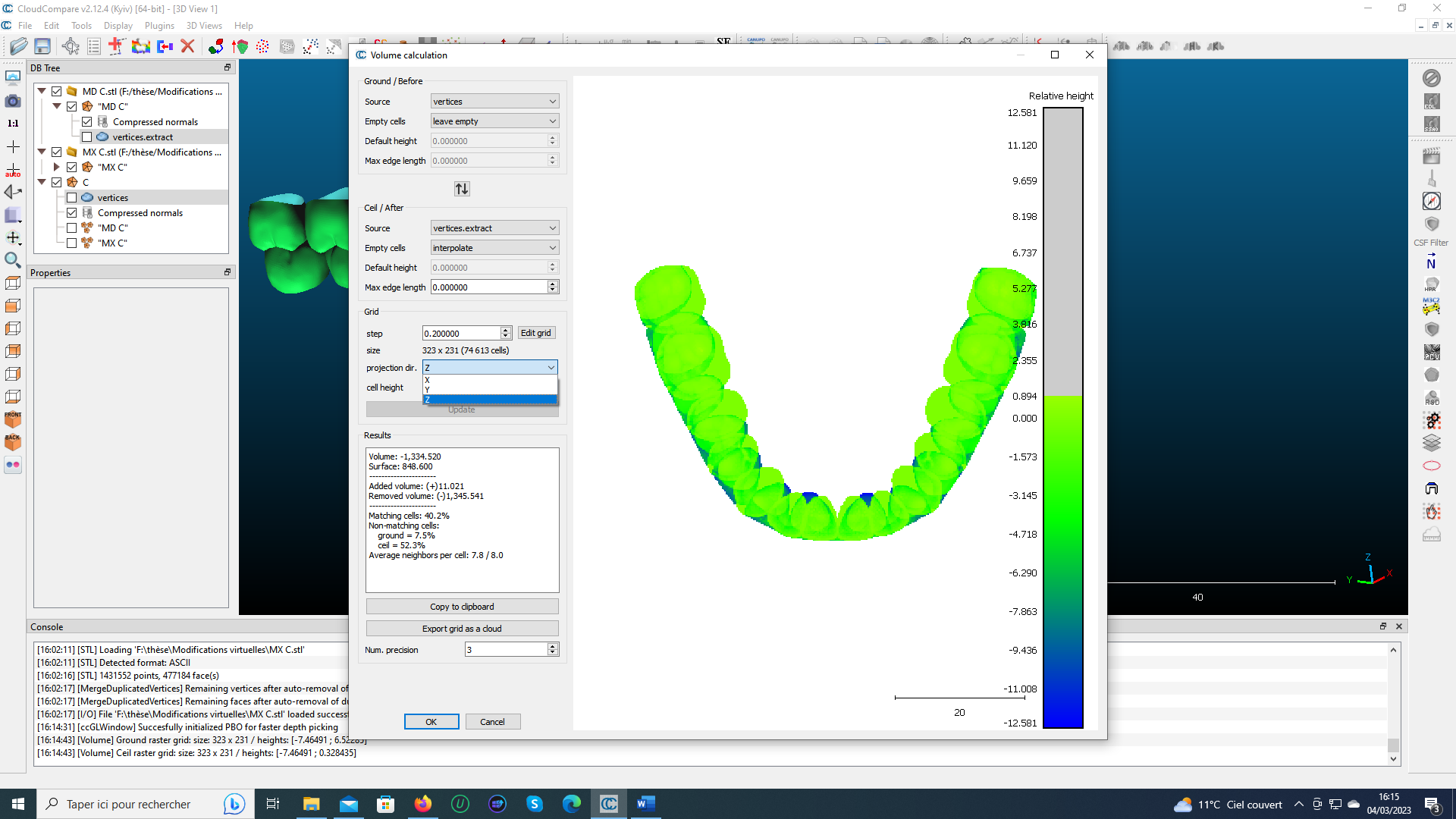Click the Save toolbar icon
Screen dimensions: 1456x819
coord(42,46)
